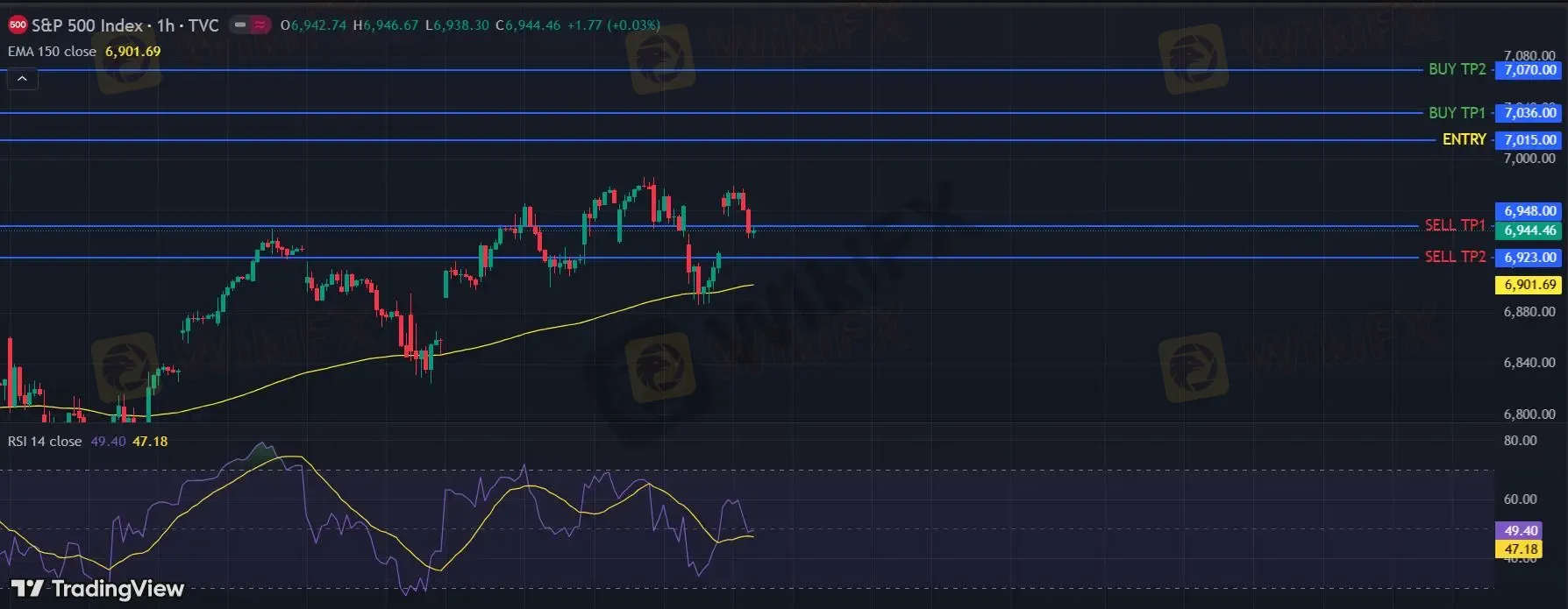Click the 6,840.00 price axis label

point(1529,363)
